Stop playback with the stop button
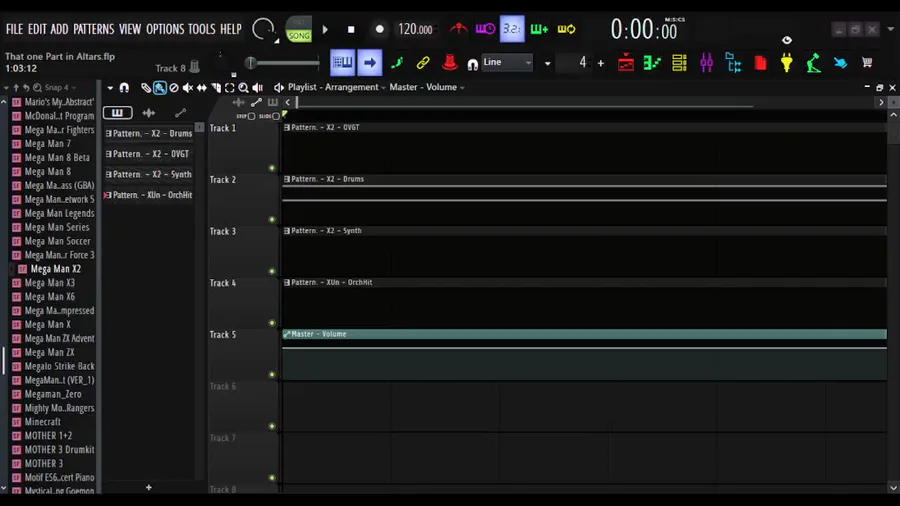 point(351,29)
